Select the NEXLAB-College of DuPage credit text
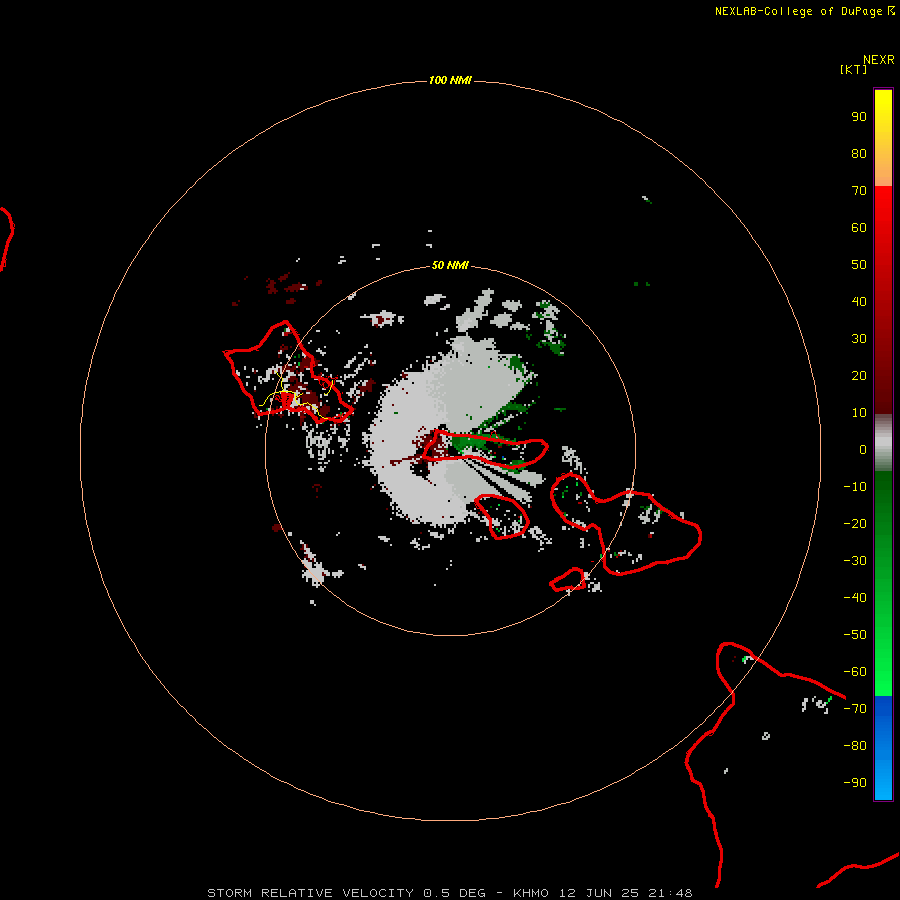Viewport: 900px width, 900px height. [805, 11]
